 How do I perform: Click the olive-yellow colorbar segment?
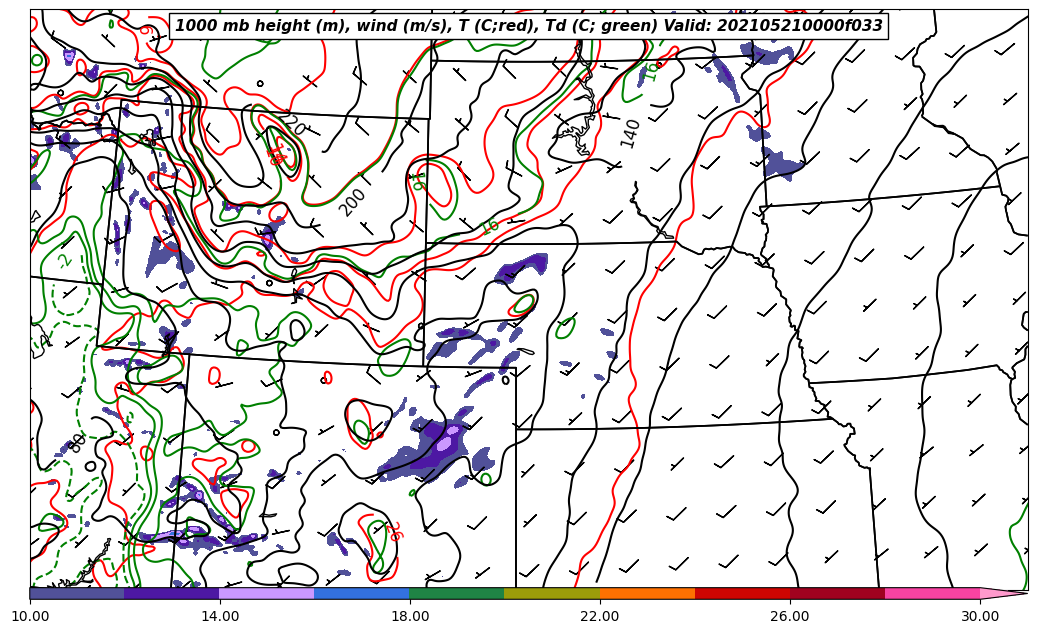pyautogui.click(x=552, y=593)
